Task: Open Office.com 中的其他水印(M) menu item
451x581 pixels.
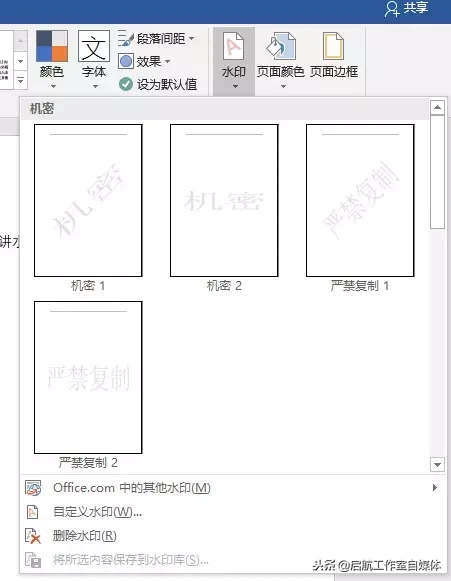Action: coord(233,488)
